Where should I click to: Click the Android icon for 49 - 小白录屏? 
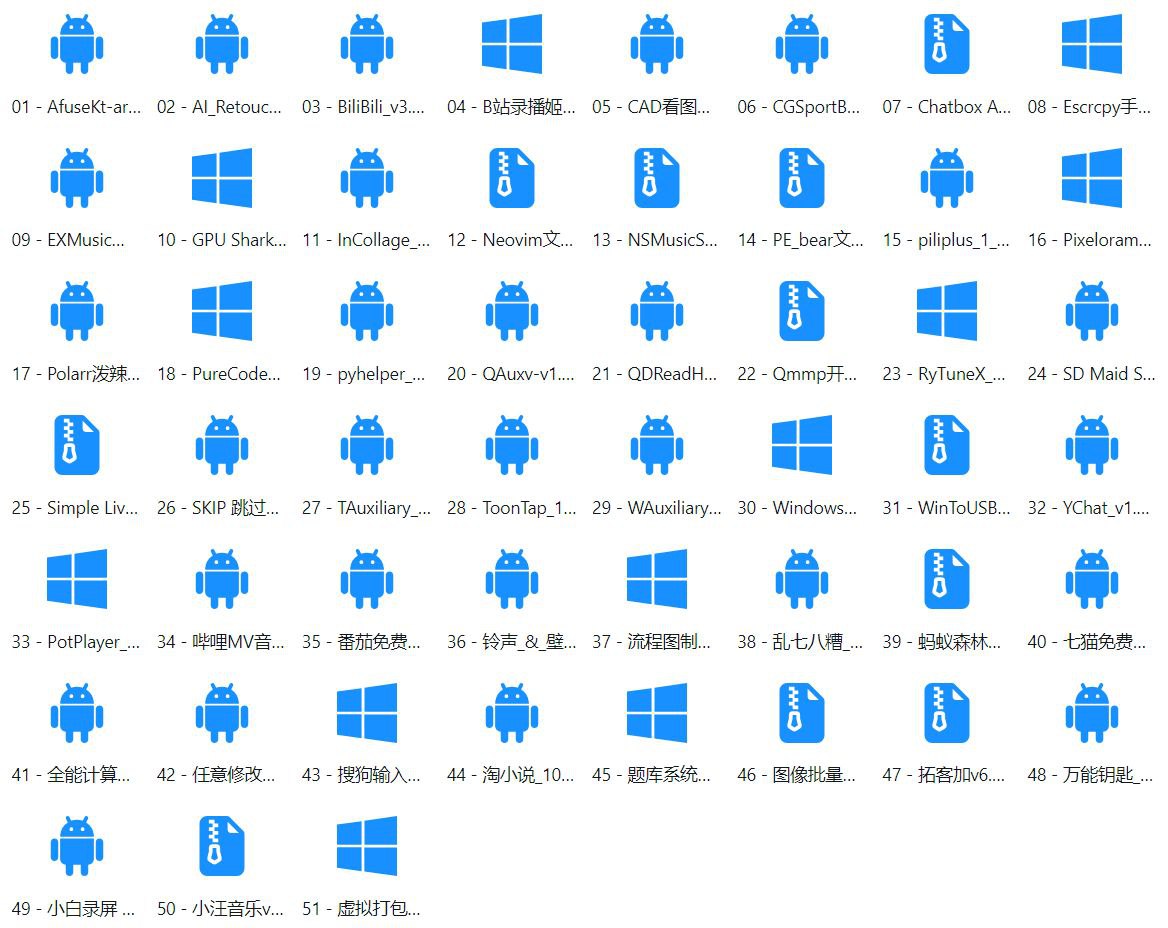point(77,846)
